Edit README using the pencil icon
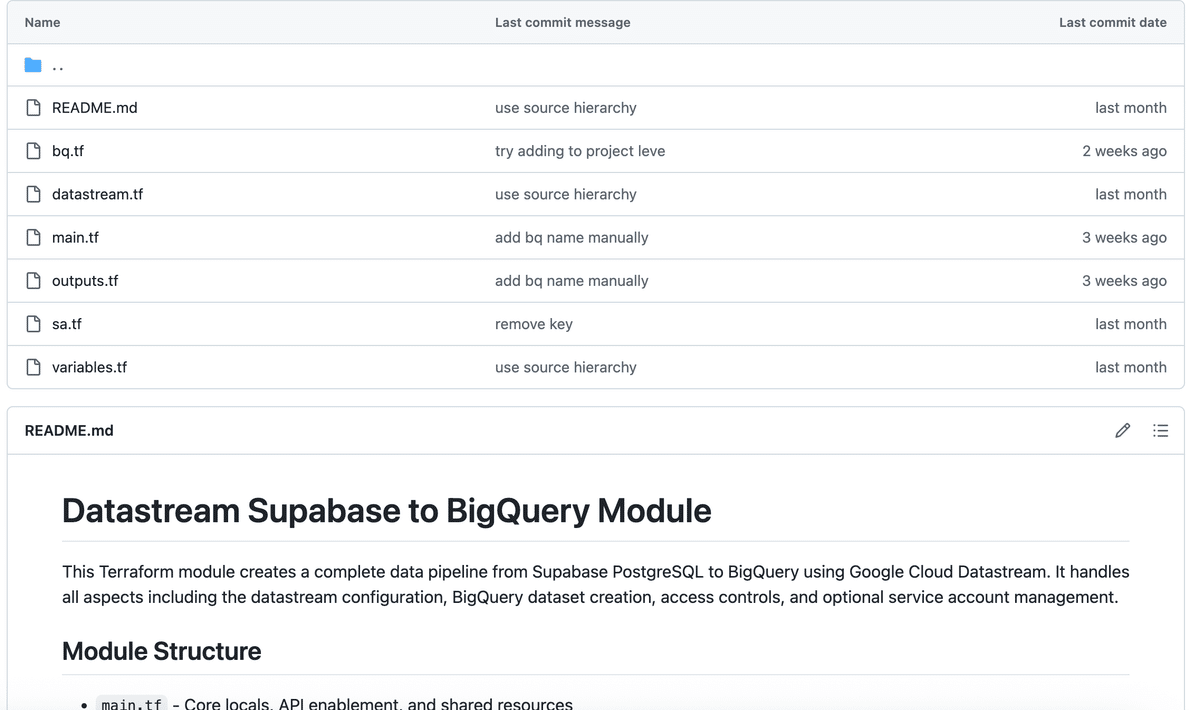Viewport: 1200px width, 710px height. (1123, 431)
